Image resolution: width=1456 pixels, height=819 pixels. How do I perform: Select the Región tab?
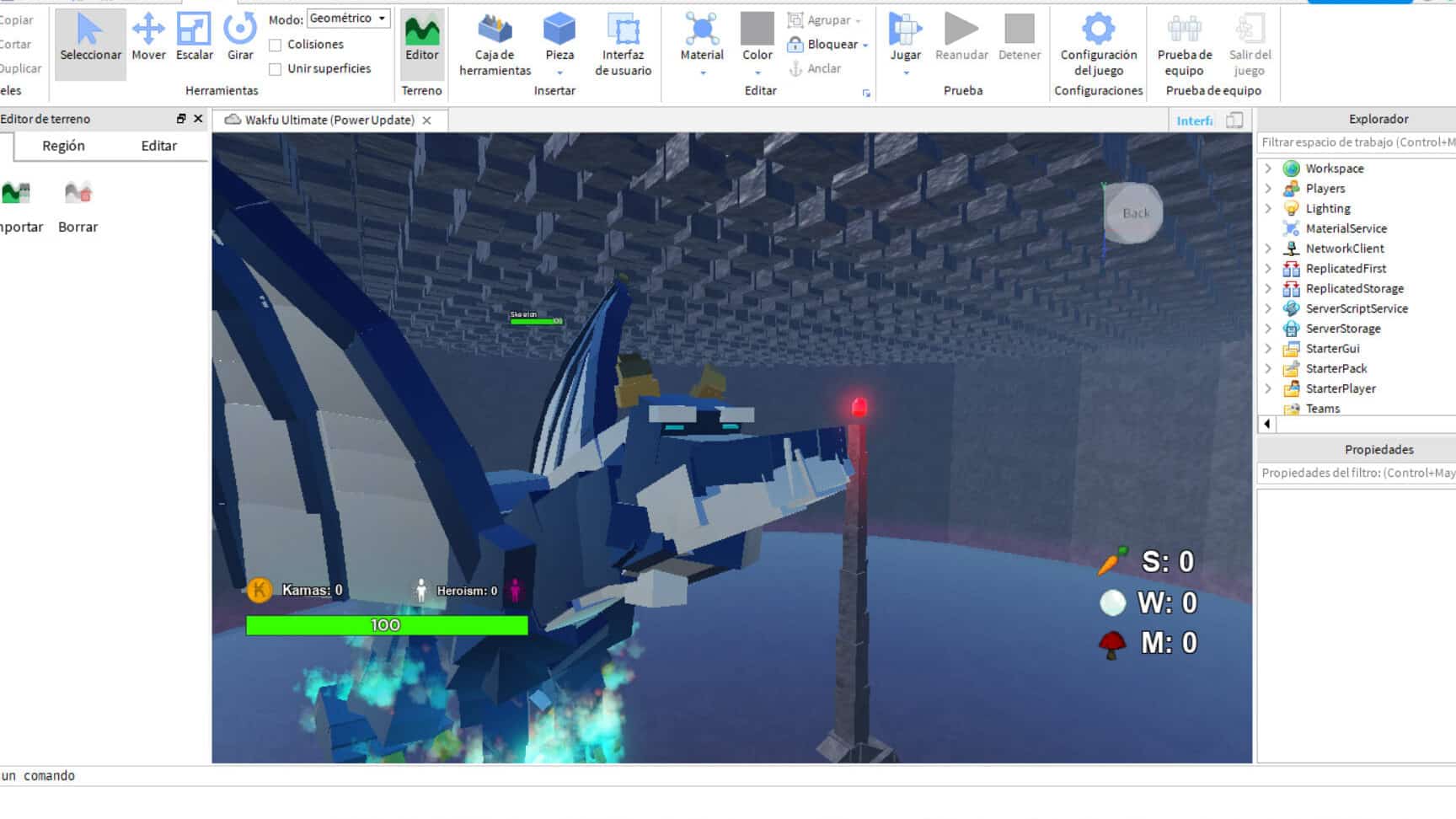[x=63, y=145]
